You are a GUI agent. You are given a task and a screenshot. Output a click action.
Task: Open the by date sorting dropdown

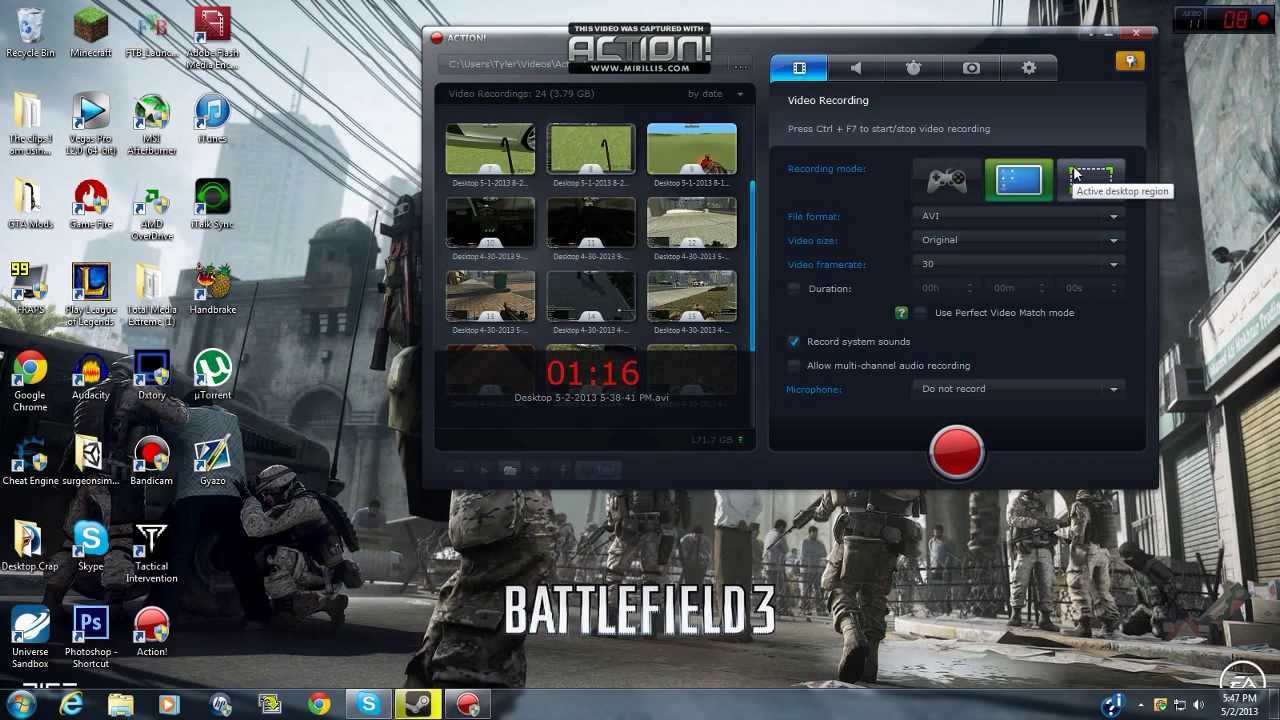coord(716,94)
